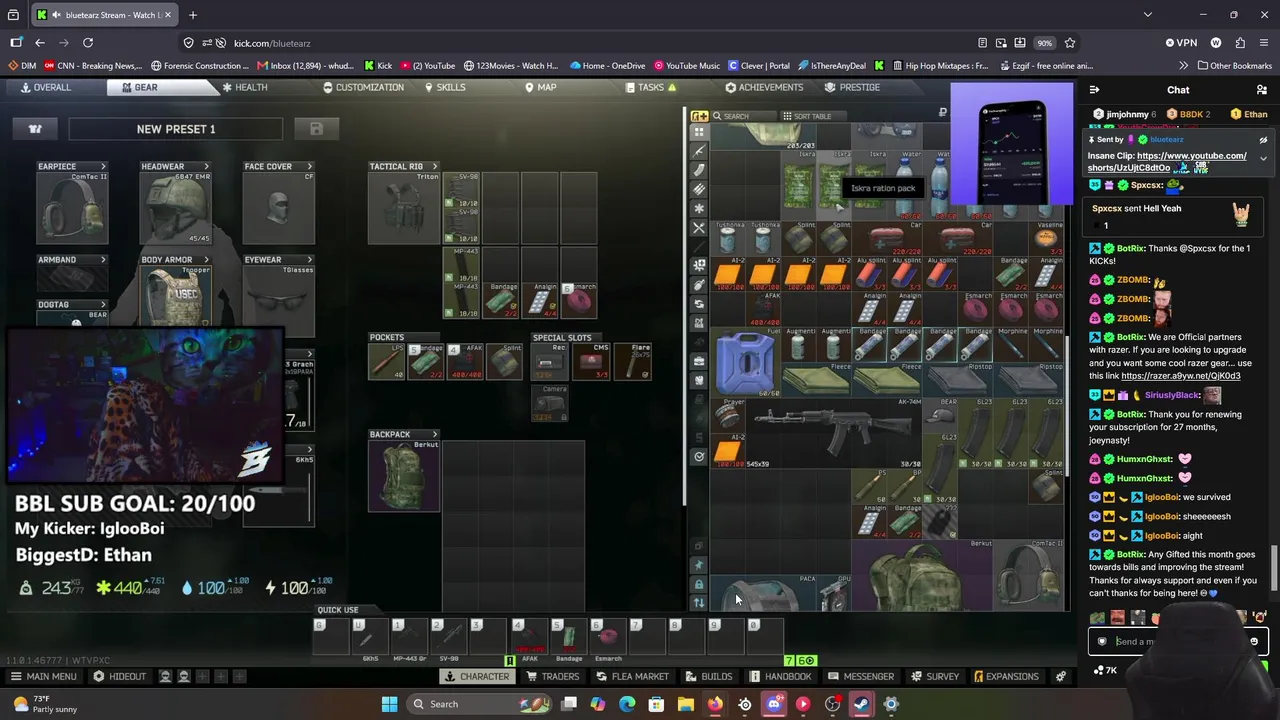Select the equipped 6B47 EMR helmet

pyautogui.click(x=176, y=208)
